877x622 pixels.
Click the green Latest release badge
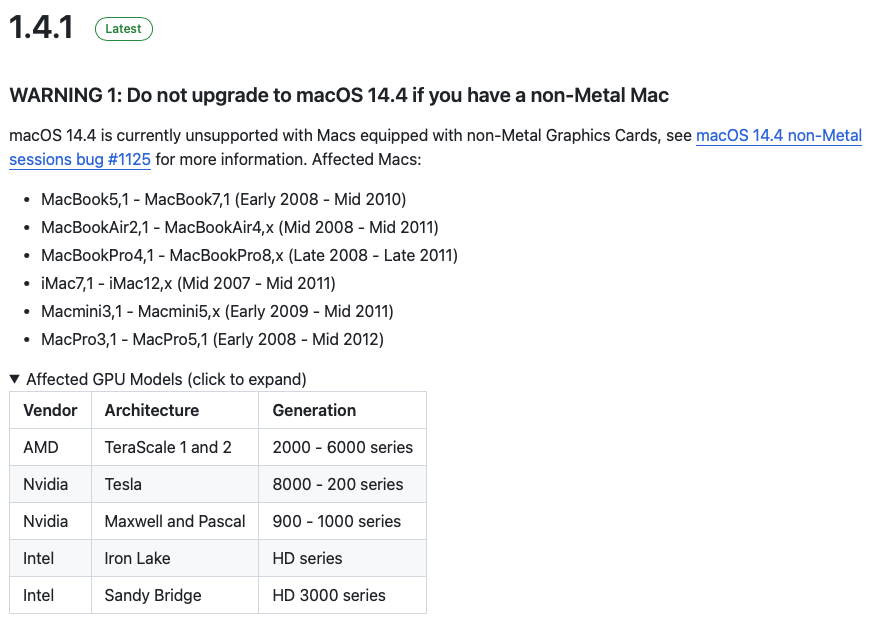click(124, 29)
